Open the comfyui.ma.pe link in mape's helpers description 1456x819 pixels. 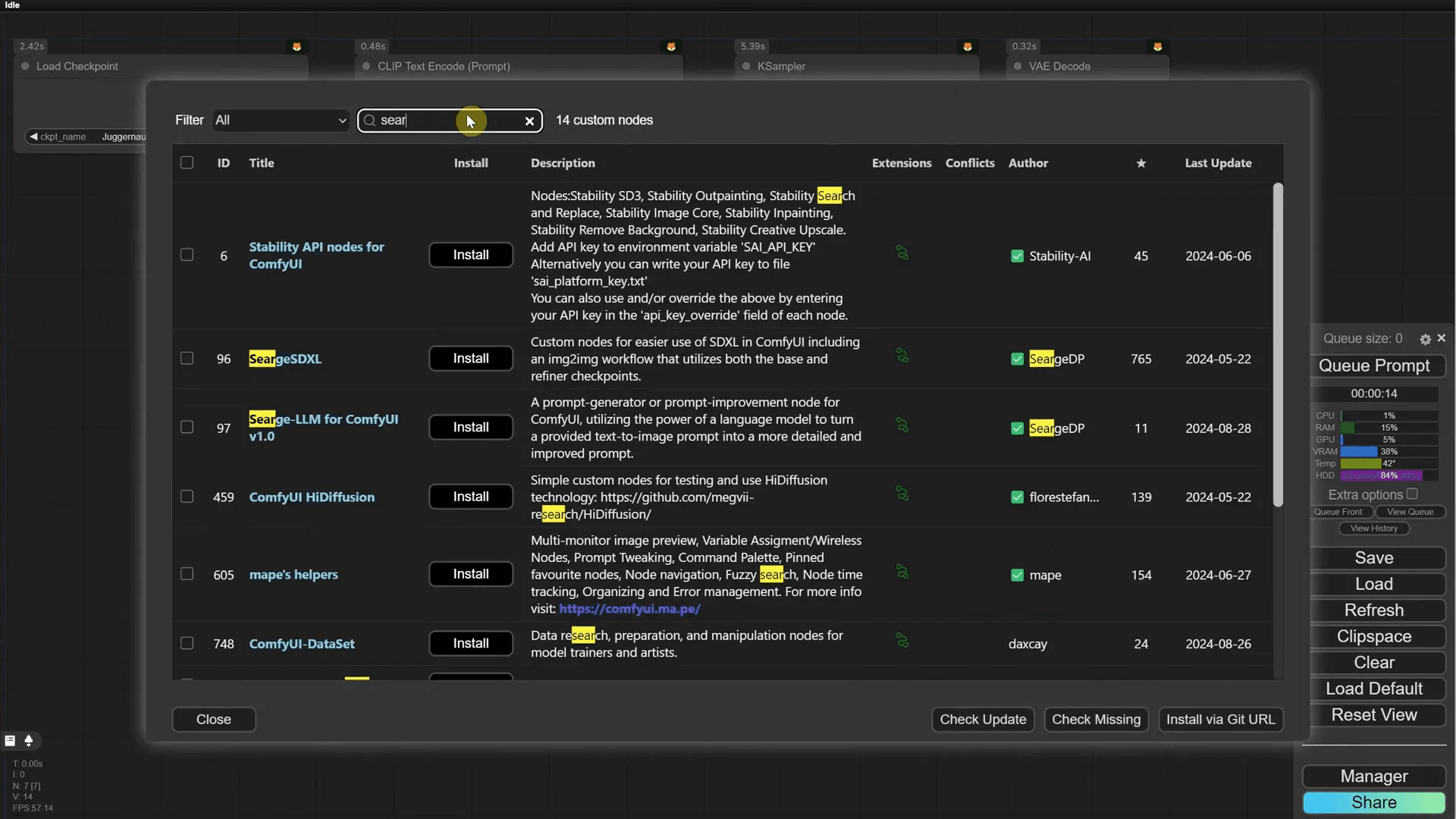click(629, 609)
